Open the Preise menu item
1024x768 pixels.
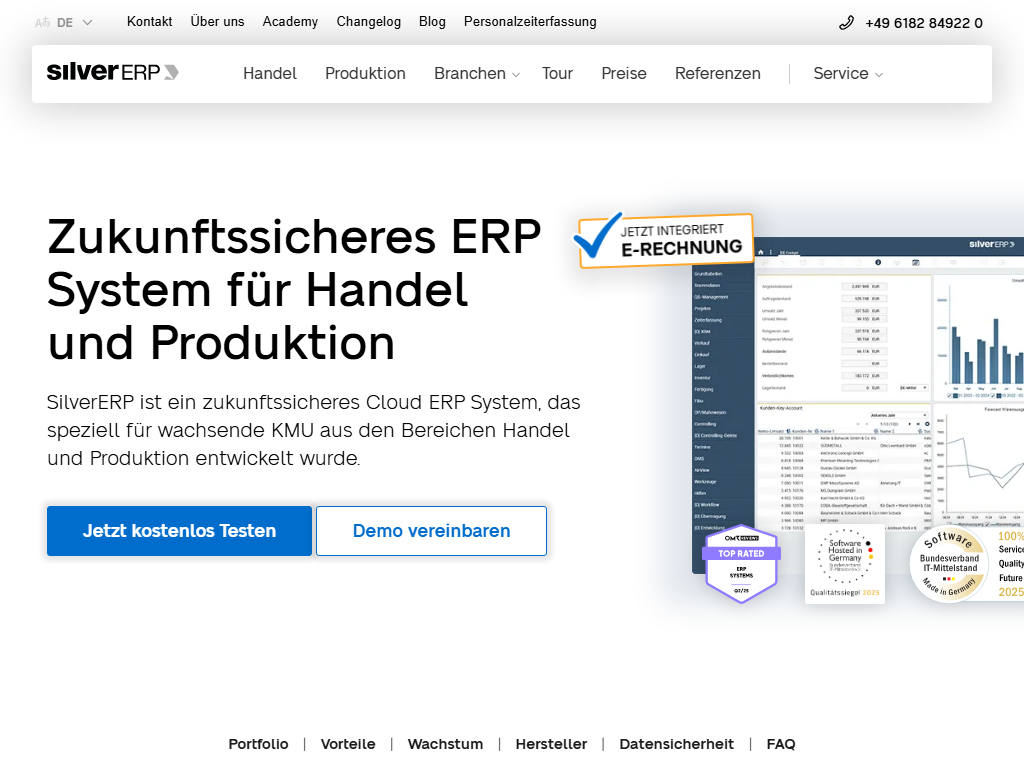point(624,73)
